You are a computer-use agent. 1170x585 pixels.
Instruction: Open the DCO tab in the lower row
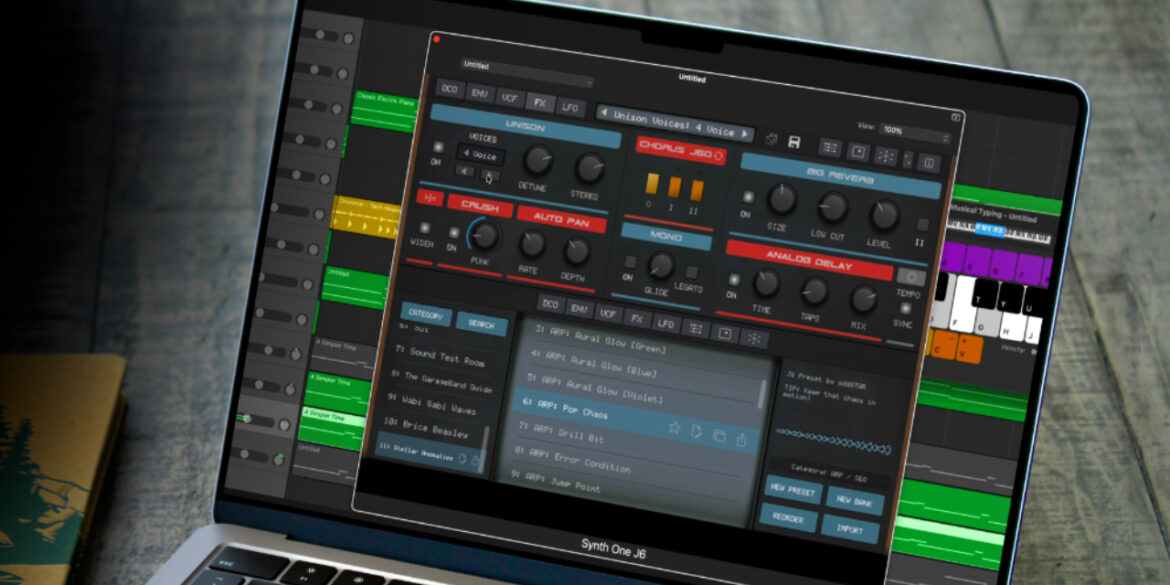click(x=549, y=304)
